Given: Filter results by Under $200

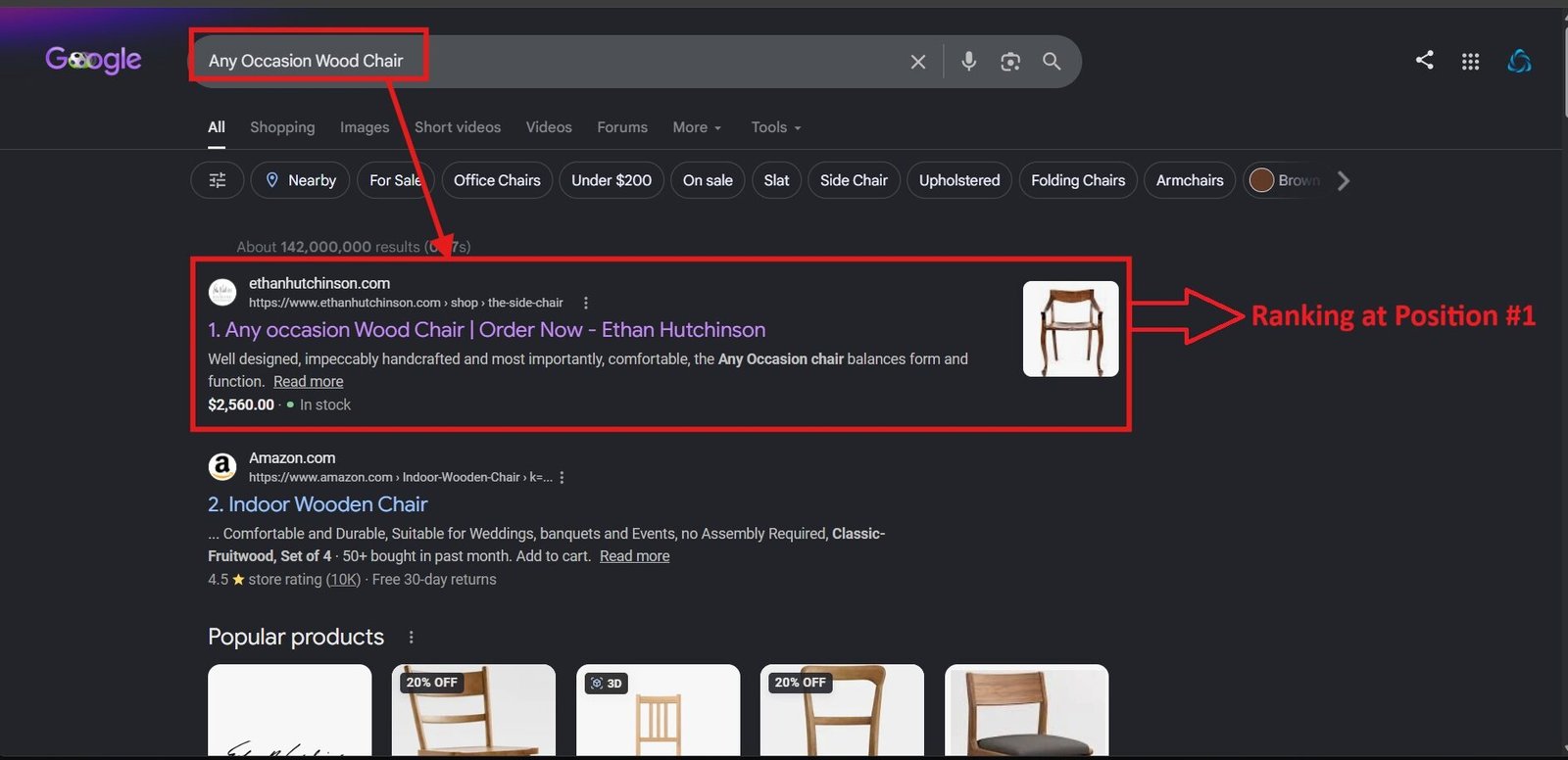Looking at the screenshot, I should coord(612,180).
